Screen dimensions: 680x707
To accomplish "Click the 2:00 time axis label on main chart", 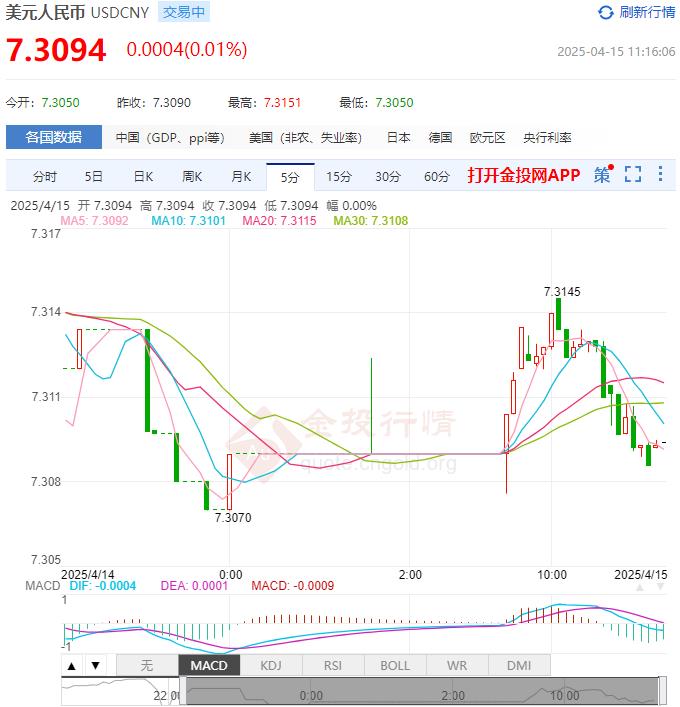I will 410,575.
